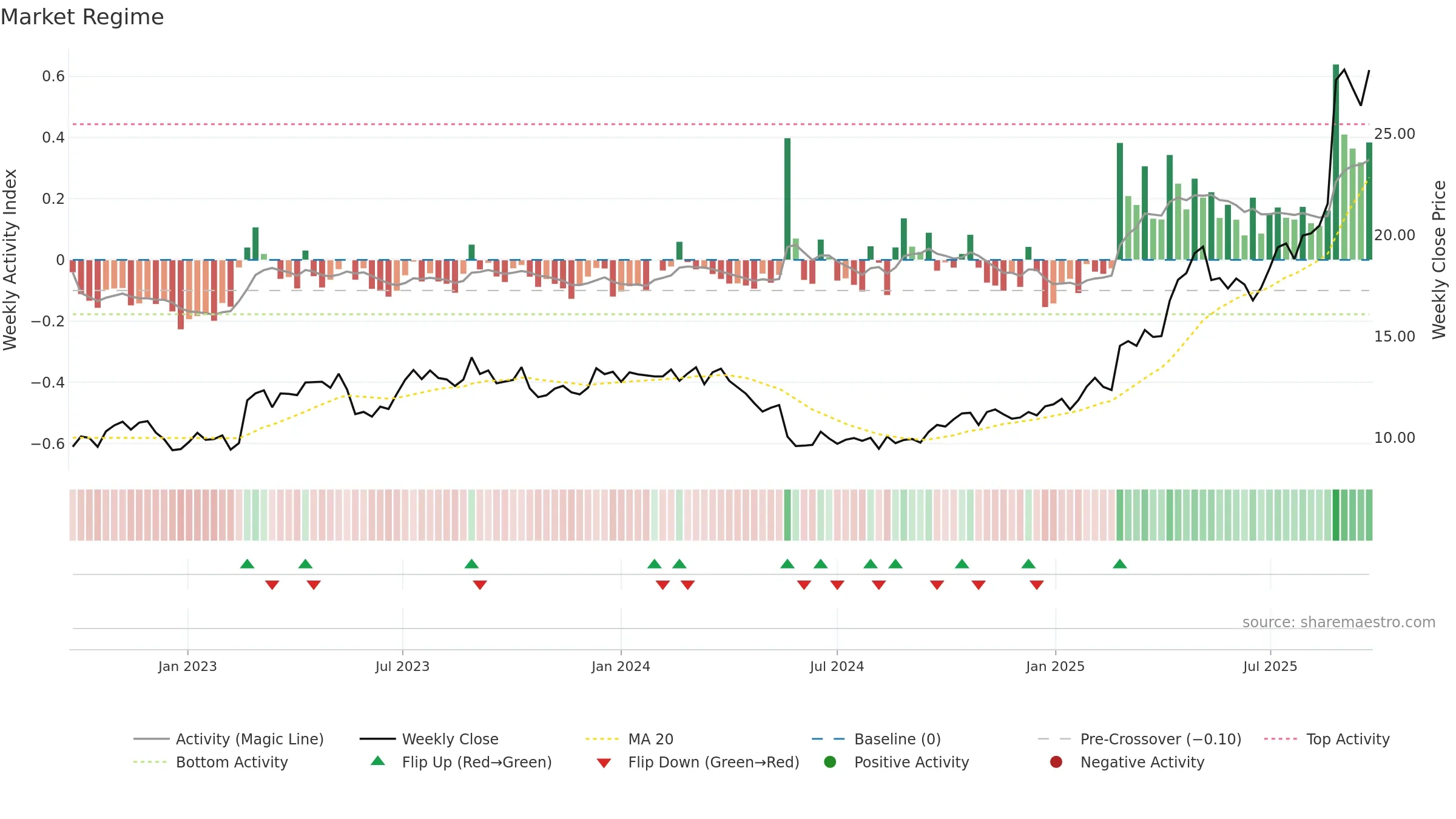Toggle the Baseline (0) legend entry
Image resolution: width=1456 pixels, height=819 pixels.
[876, 739]
